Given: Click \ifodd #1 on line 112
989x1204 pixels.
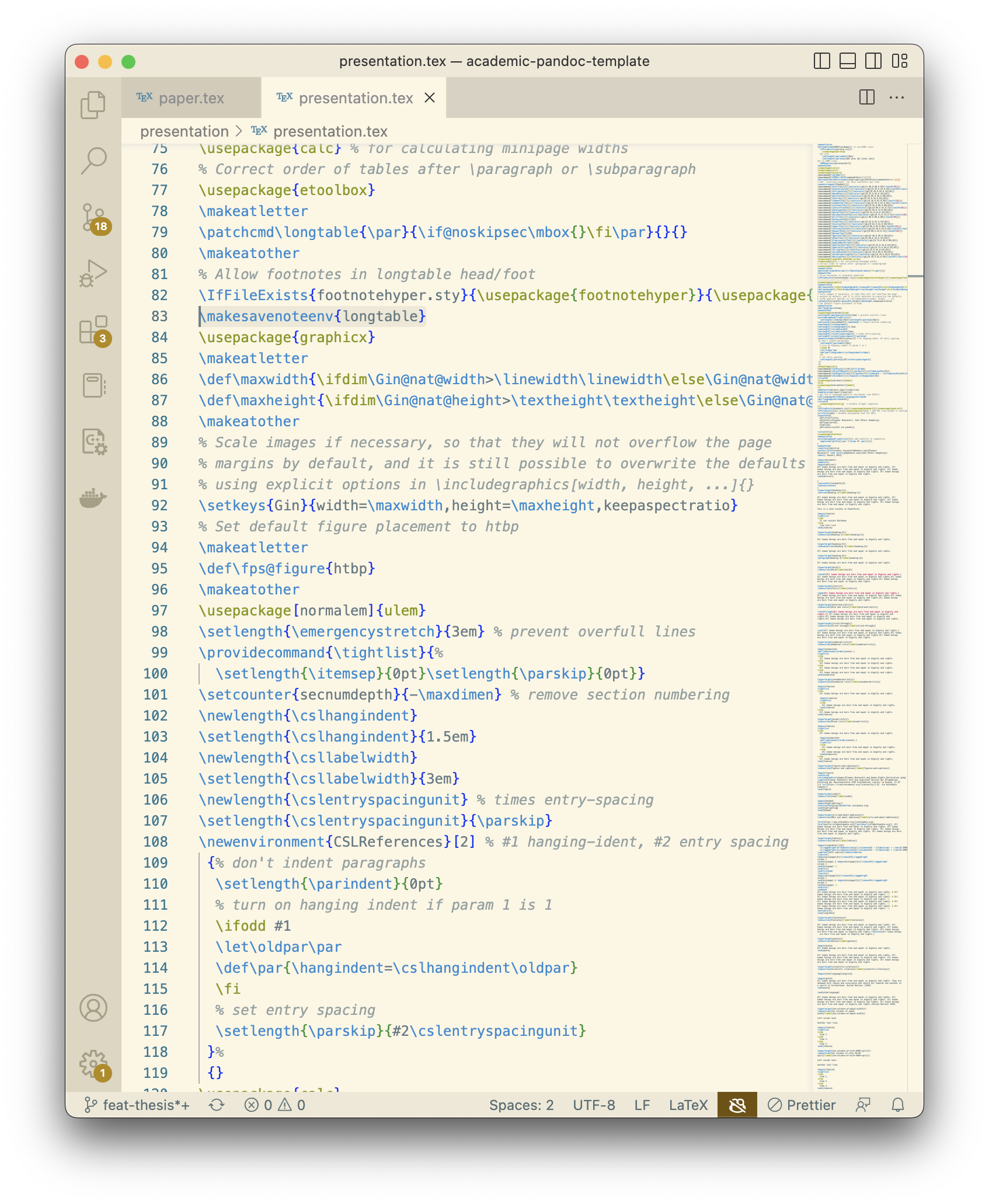Looking at the screenshot, I should [x=253, y=926].
